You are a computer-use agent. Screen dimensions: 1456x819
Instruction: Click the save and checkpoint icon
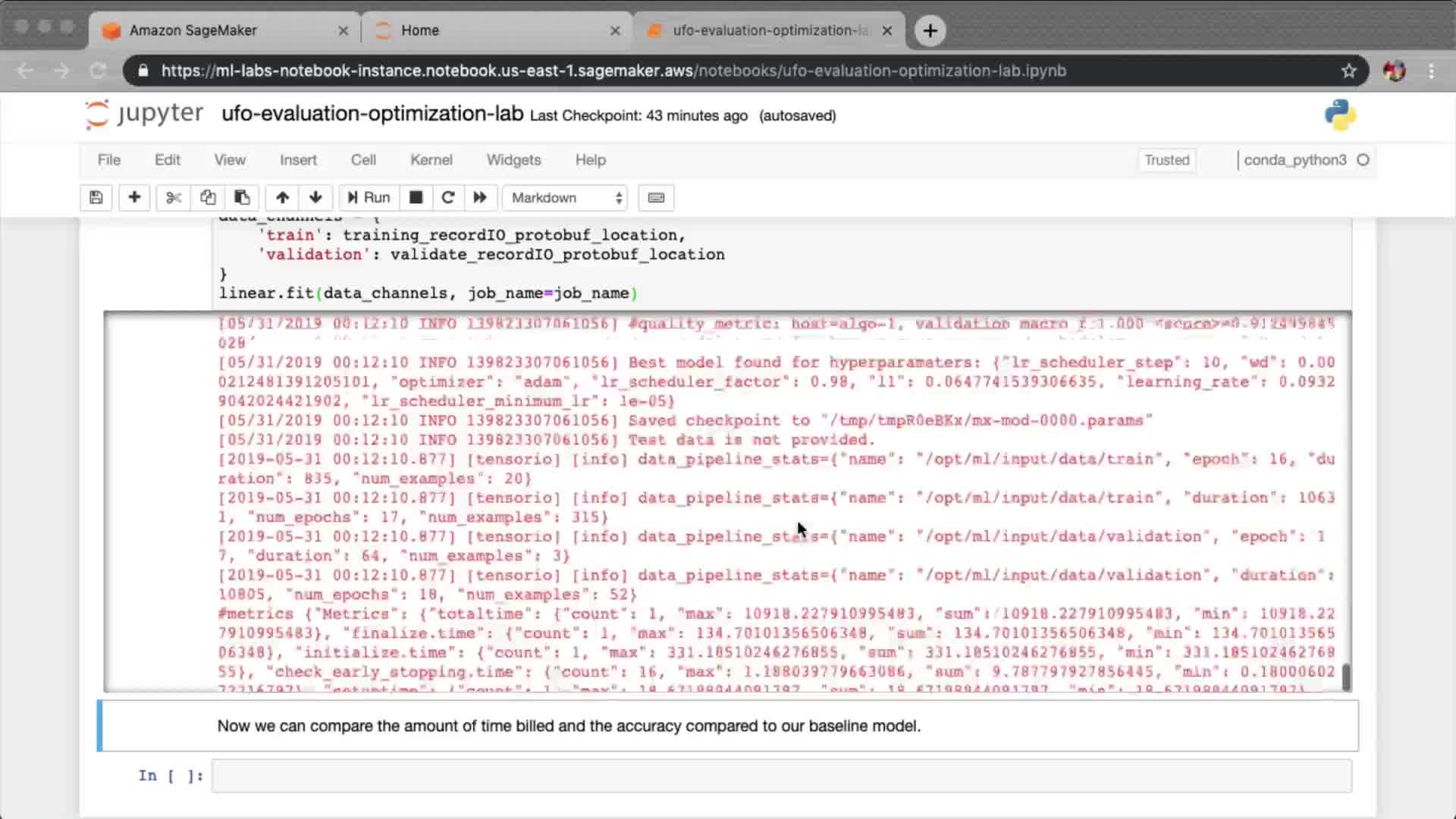[96, 198]
